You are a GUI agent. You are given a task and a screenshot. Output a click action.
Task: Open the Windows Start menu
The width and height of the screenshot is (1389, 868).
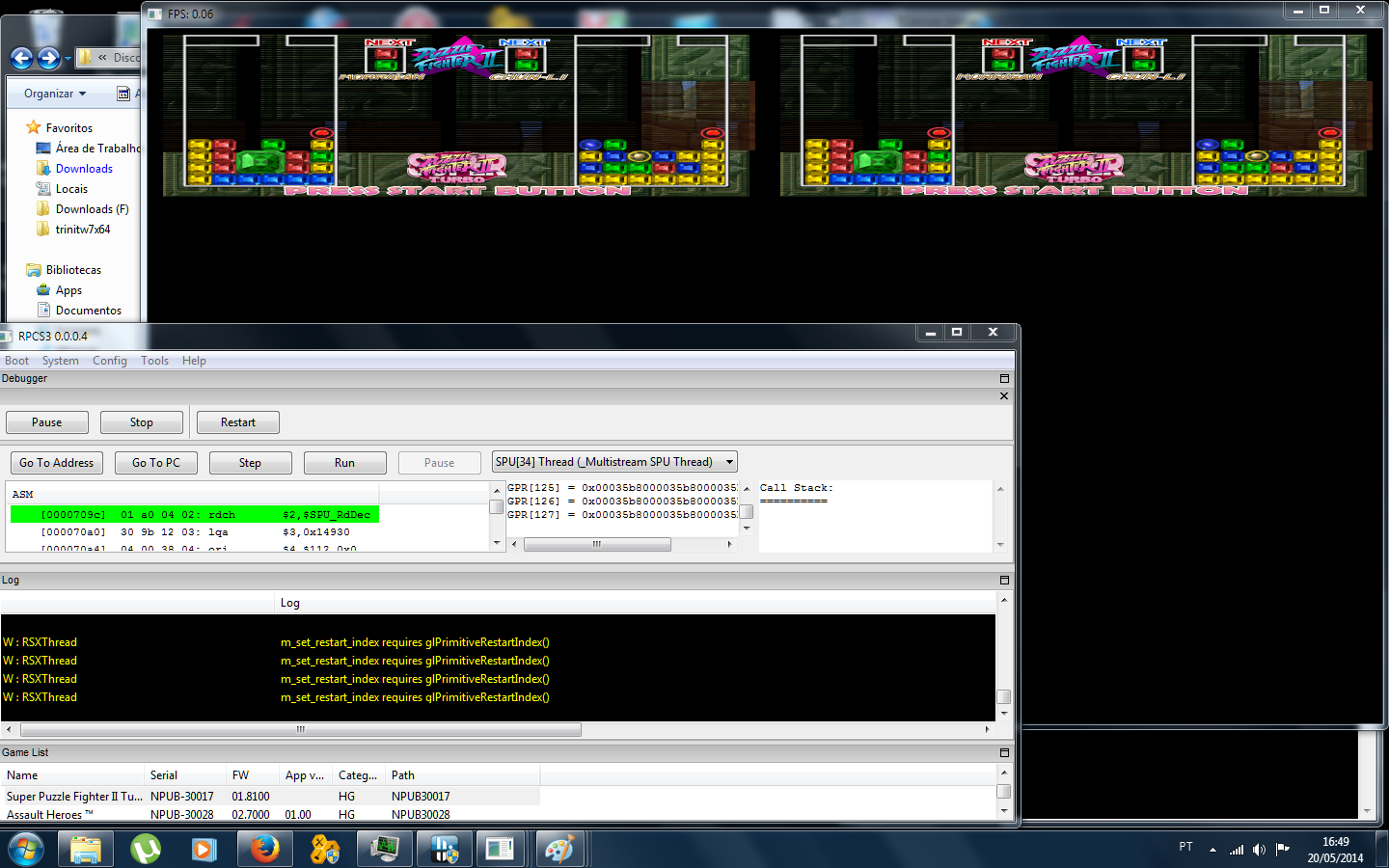[x=26, y=849]
